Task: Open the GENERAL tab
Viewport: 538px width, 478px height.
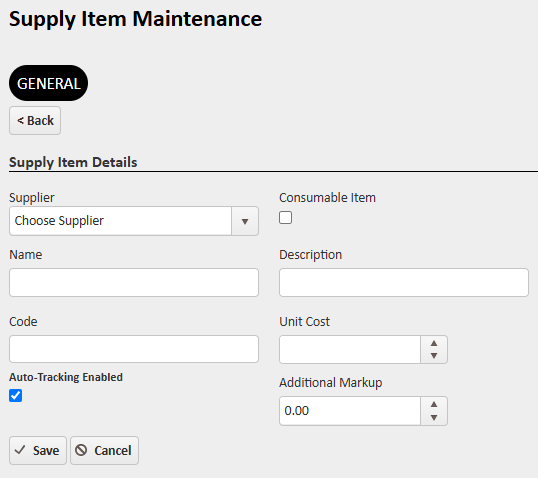Action: [48, 83]
